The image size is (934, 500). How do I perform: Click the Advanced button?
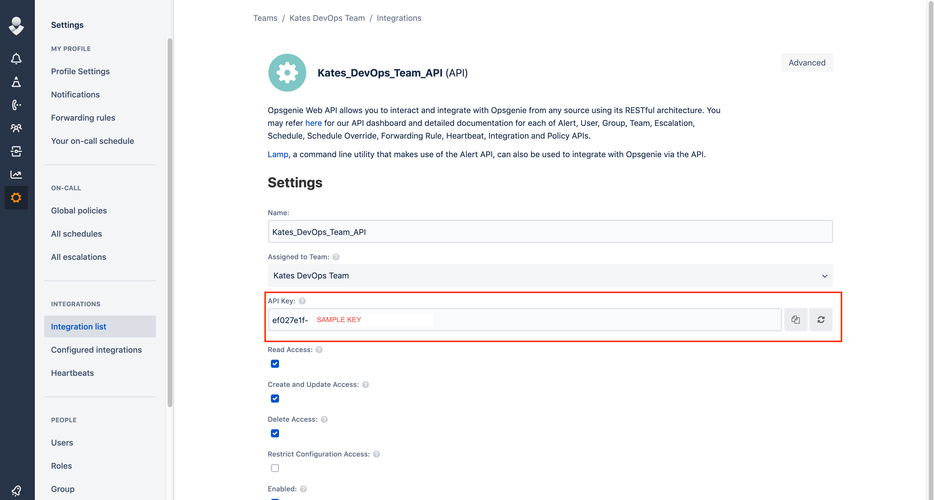pyautogui.click(x=807, y=63)
